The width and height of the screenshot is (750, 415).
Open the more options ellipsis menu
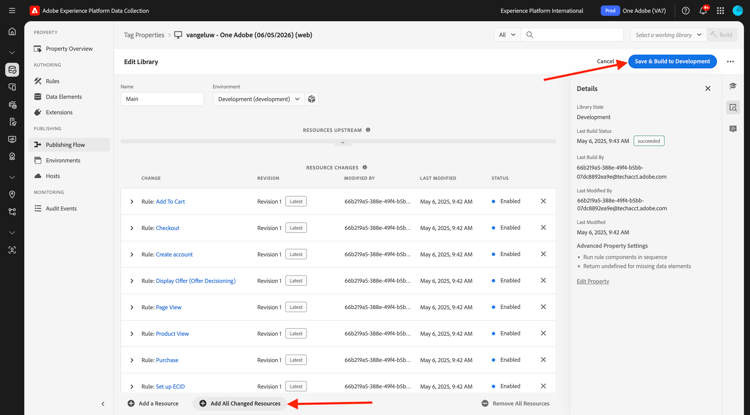point(730,62)
